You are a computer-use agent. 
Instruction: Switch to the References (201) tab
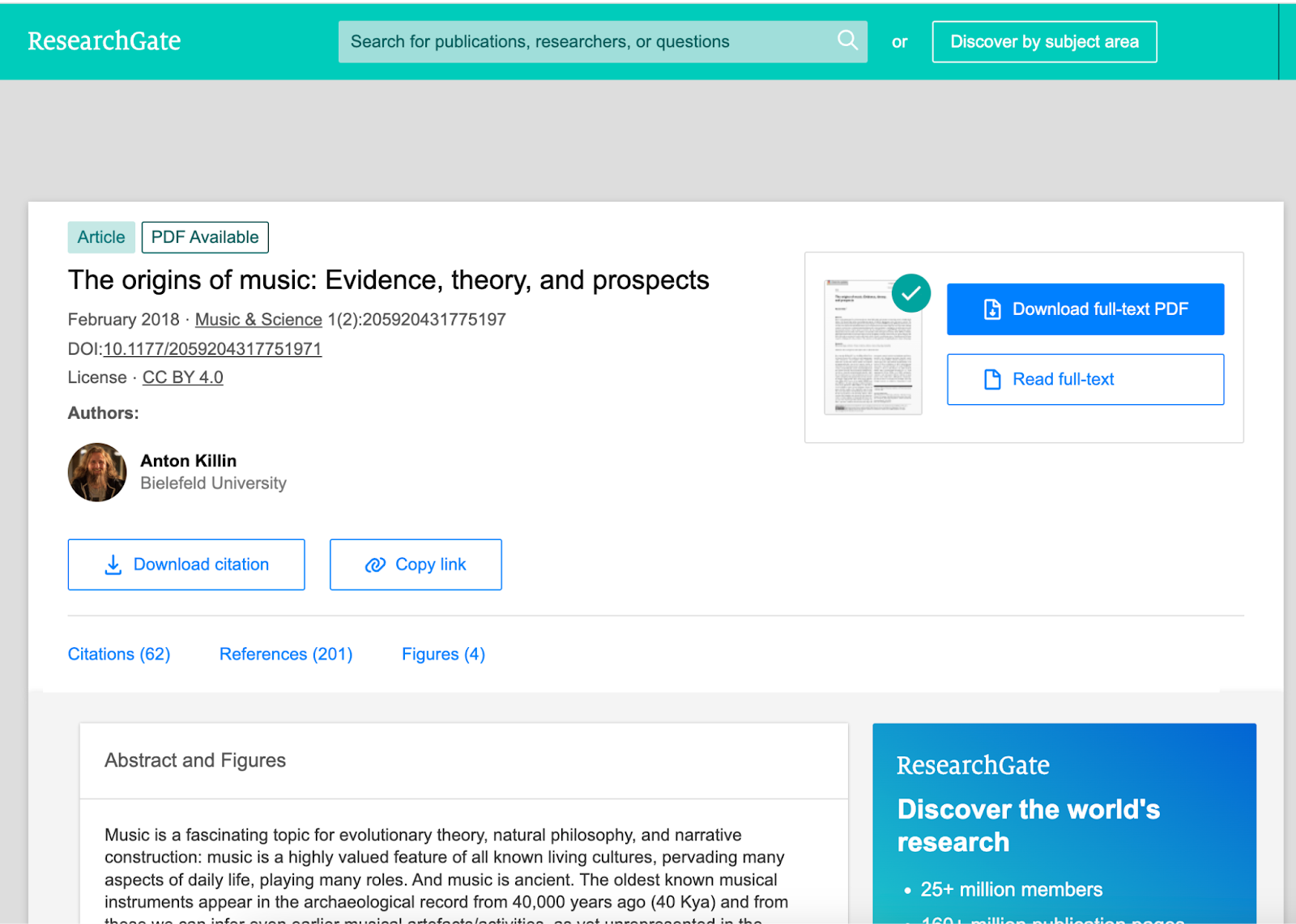pyautogui.click(x=286, y=654)
